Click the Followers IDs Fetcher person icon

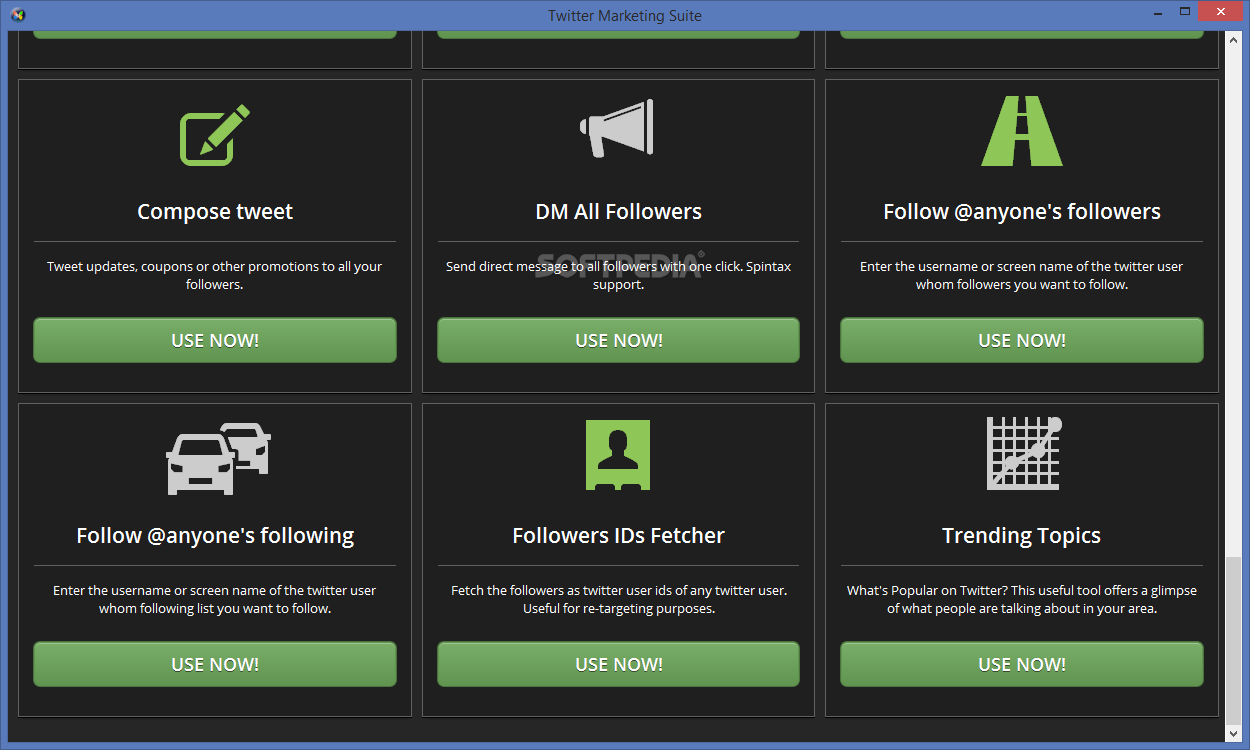pos(618,455)
